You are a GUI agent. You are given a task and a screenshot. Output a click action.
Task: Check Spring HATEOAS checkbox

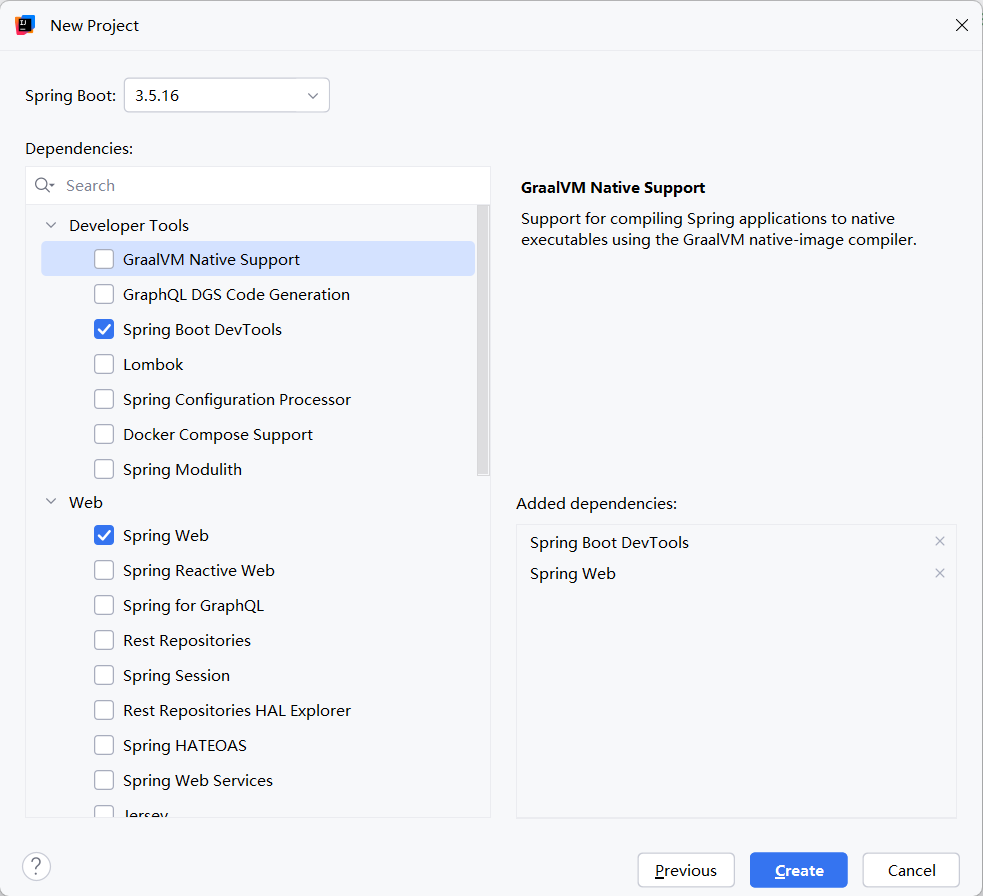tap(104, 746)
